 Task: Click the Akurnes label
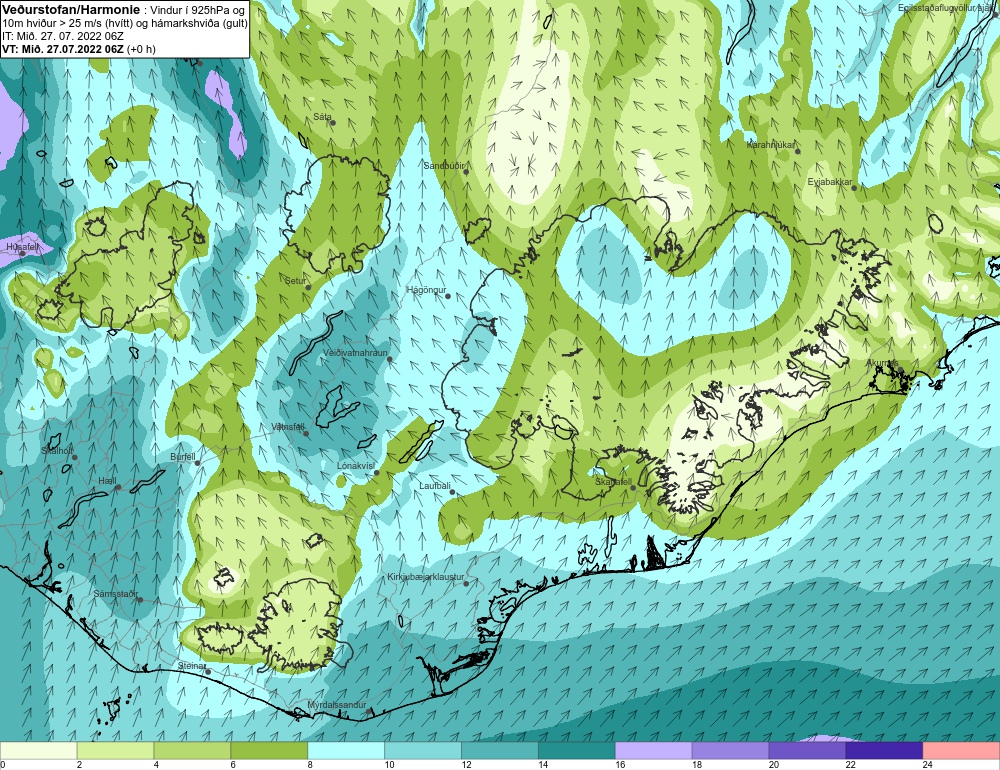pos(882,364)
